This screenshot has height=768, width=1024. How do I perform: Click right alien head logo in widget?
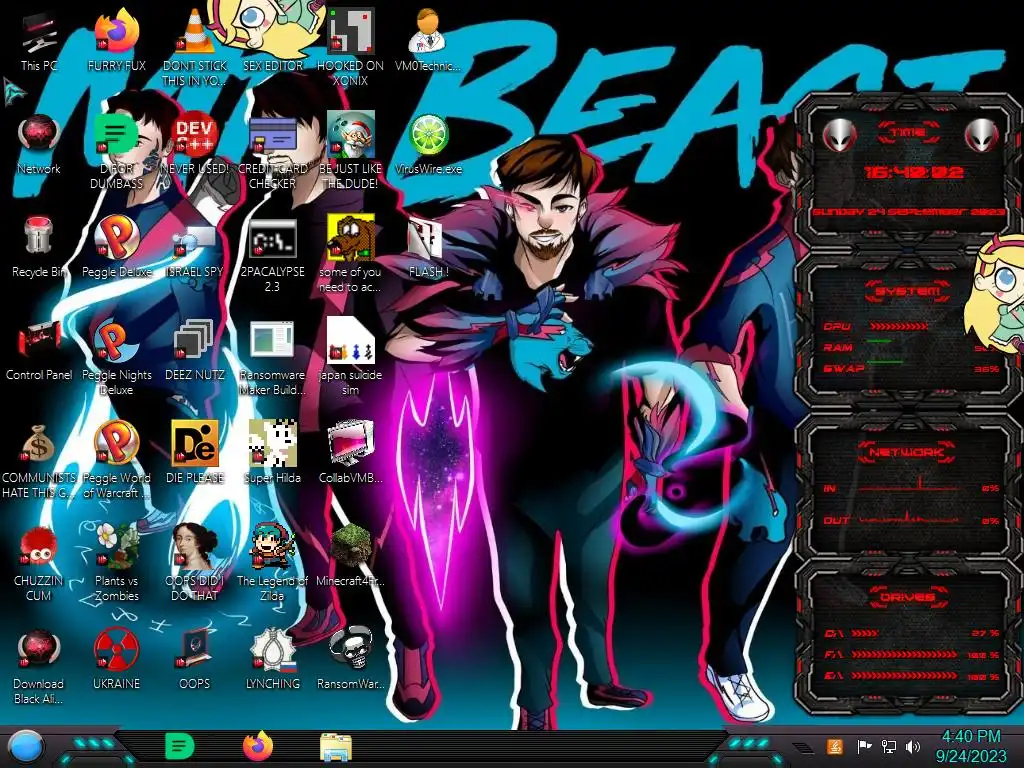pyautogui.click(x=982, y=136)
